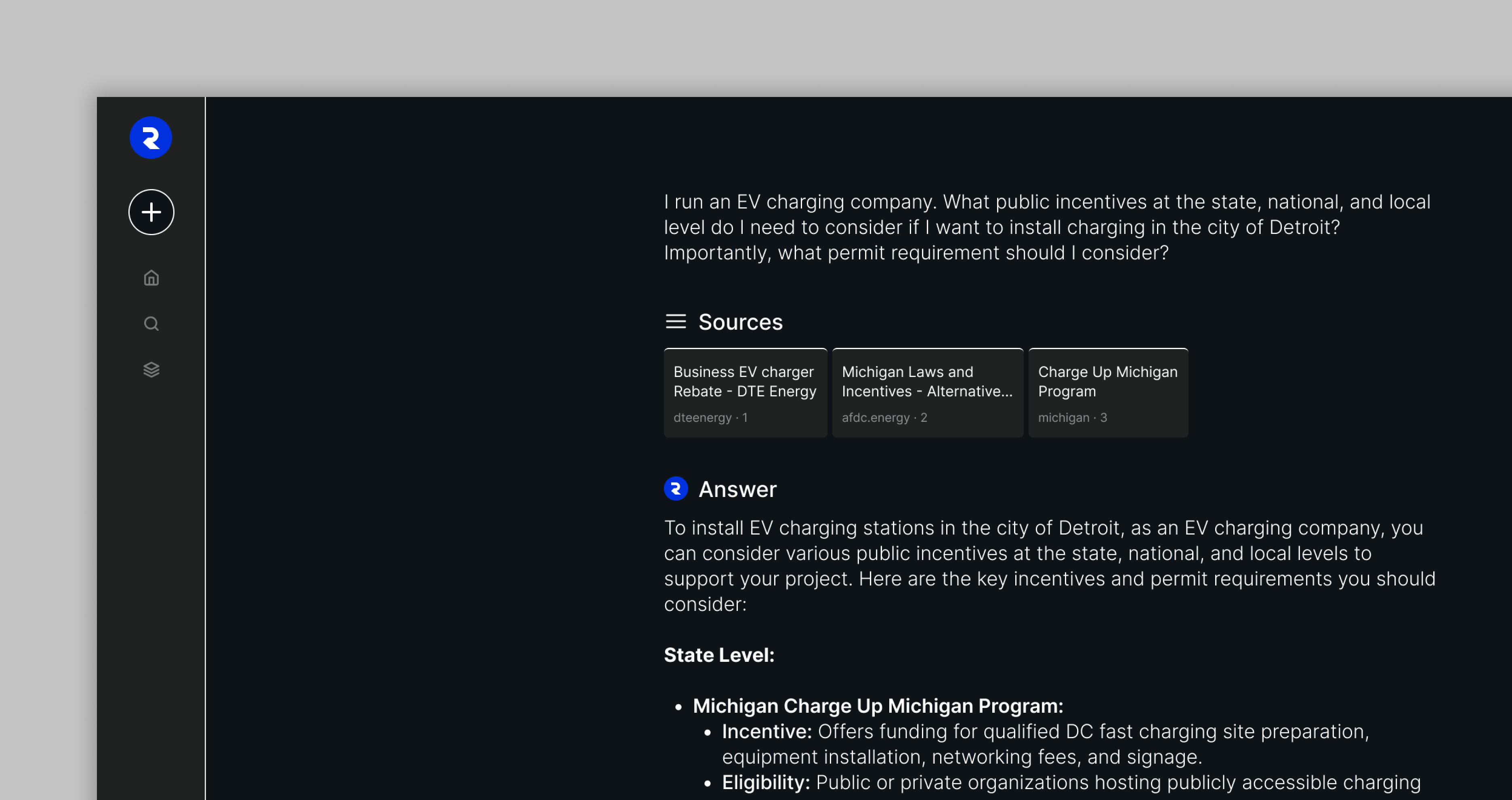
Task: Go to Home via the sidebar house icon
Action: (151, 278)
